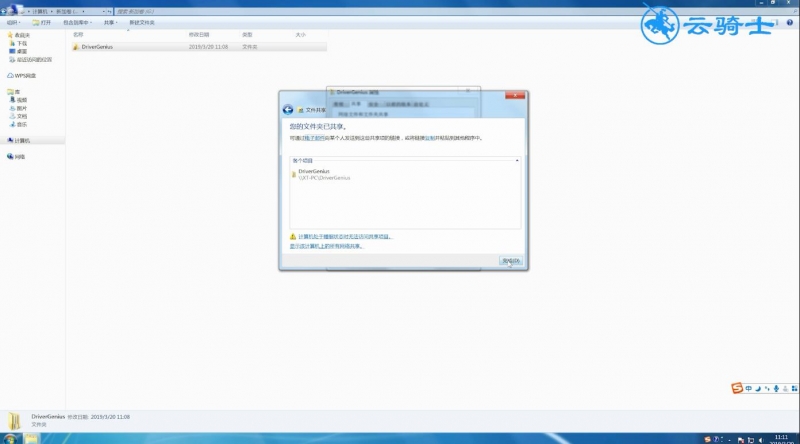Open the show all network shares link
The width and height of the screenshot is (800, 444).
pos(326,246)
